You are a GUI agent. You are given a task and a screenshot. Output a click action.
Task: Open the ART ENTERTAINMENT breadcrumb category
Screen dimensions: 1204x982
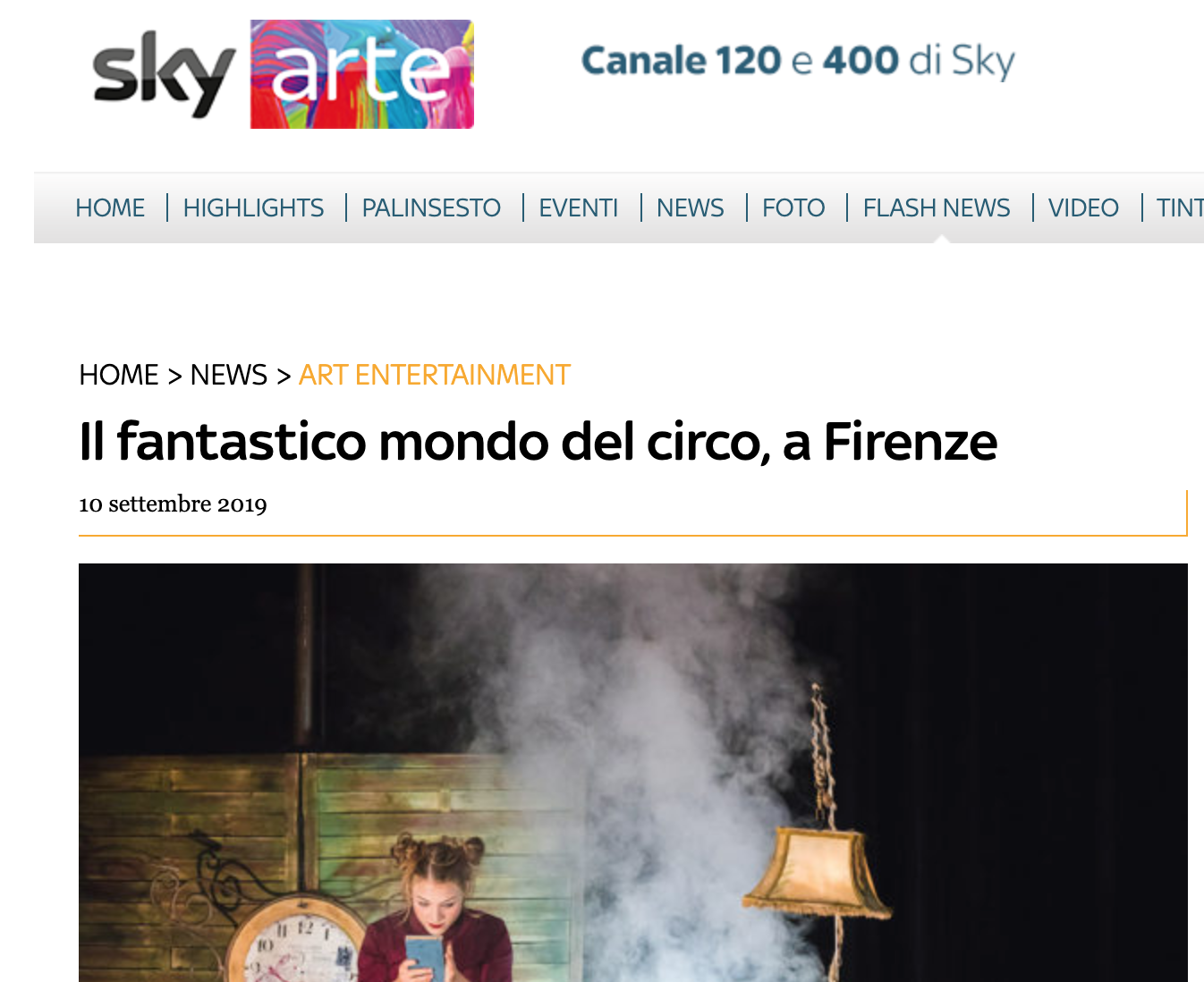point(435,375)
